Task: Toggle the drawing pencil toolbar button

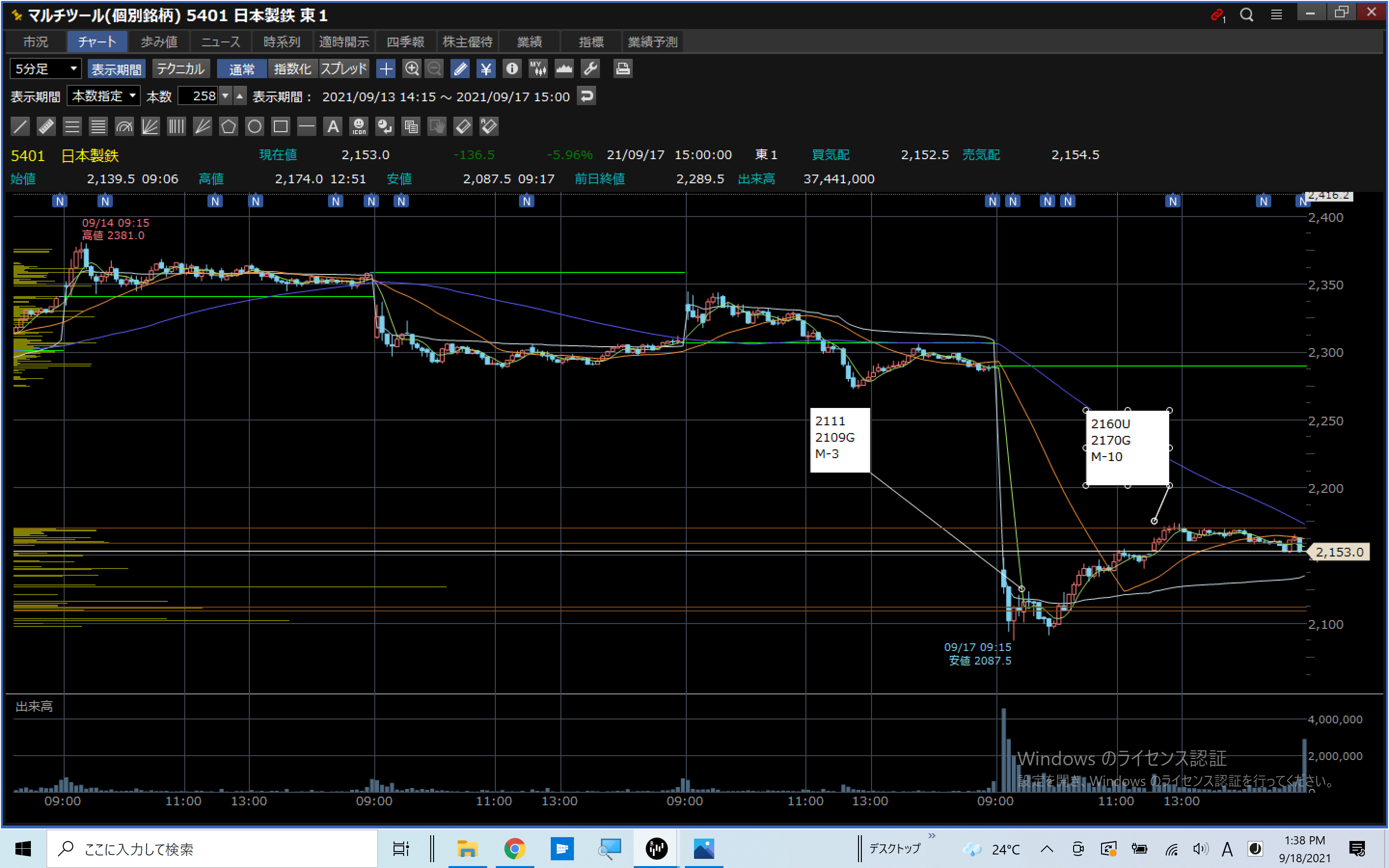Action: pos(460,69)
